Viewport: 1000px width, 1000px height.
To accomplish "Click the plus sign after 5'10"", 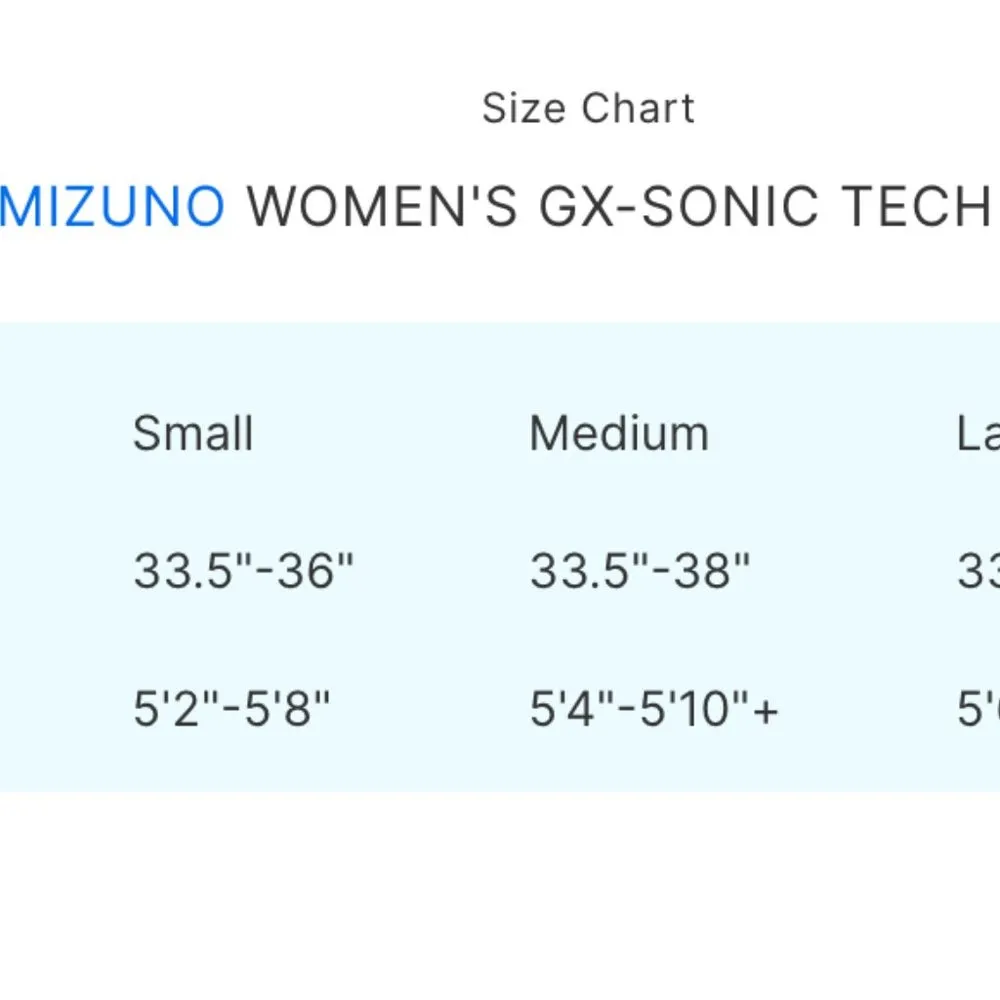I will (x=766, y=711).
